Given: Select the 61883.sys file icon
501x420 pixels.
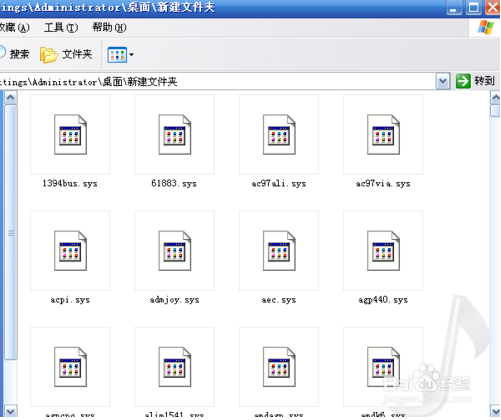Looking at the screenshot, I should [174, 134].
